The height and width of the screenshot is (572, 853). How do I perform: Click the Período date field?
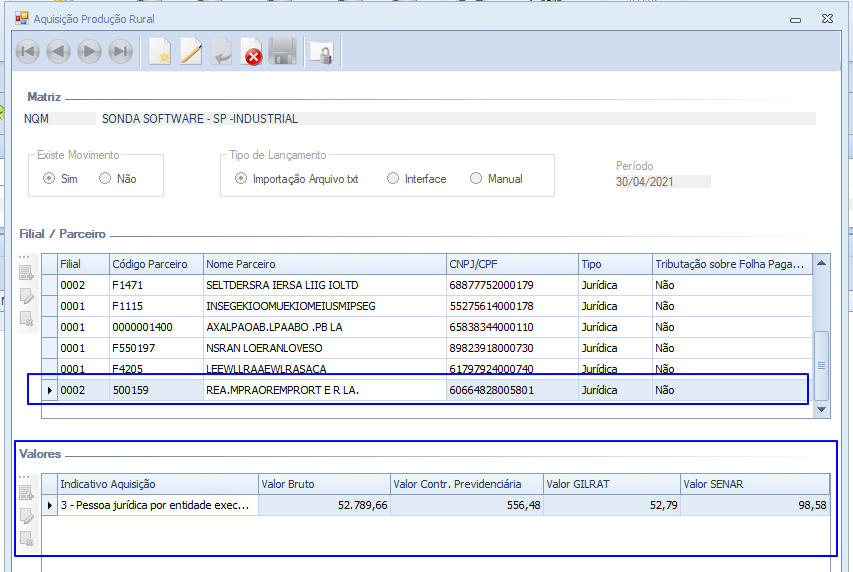click(662, 182)
